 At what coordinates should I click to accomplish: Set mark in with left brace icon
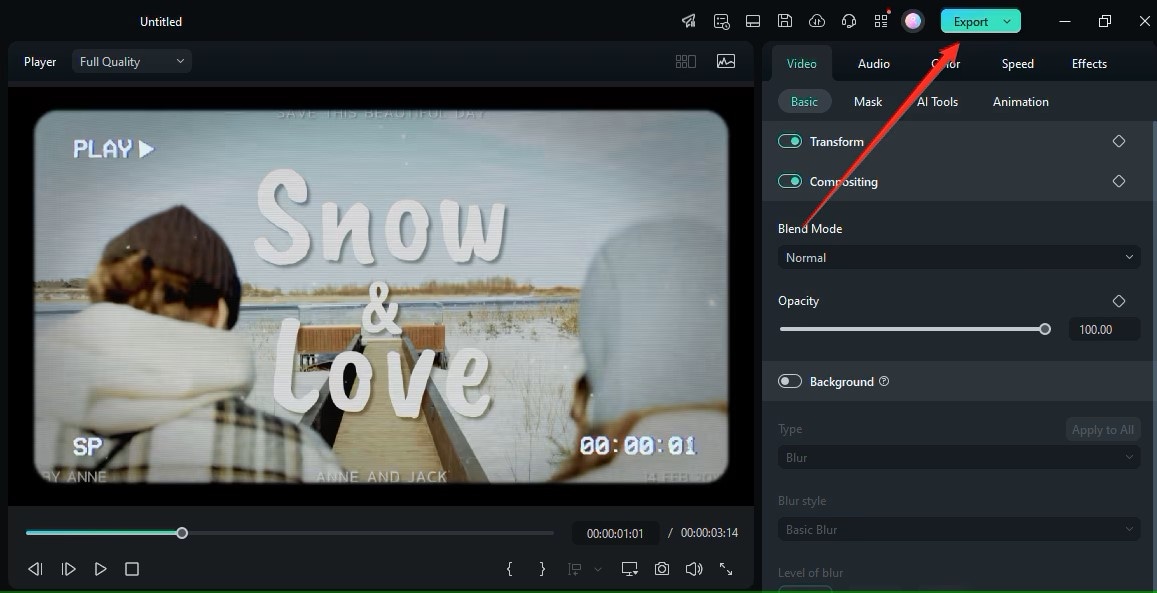509,569
